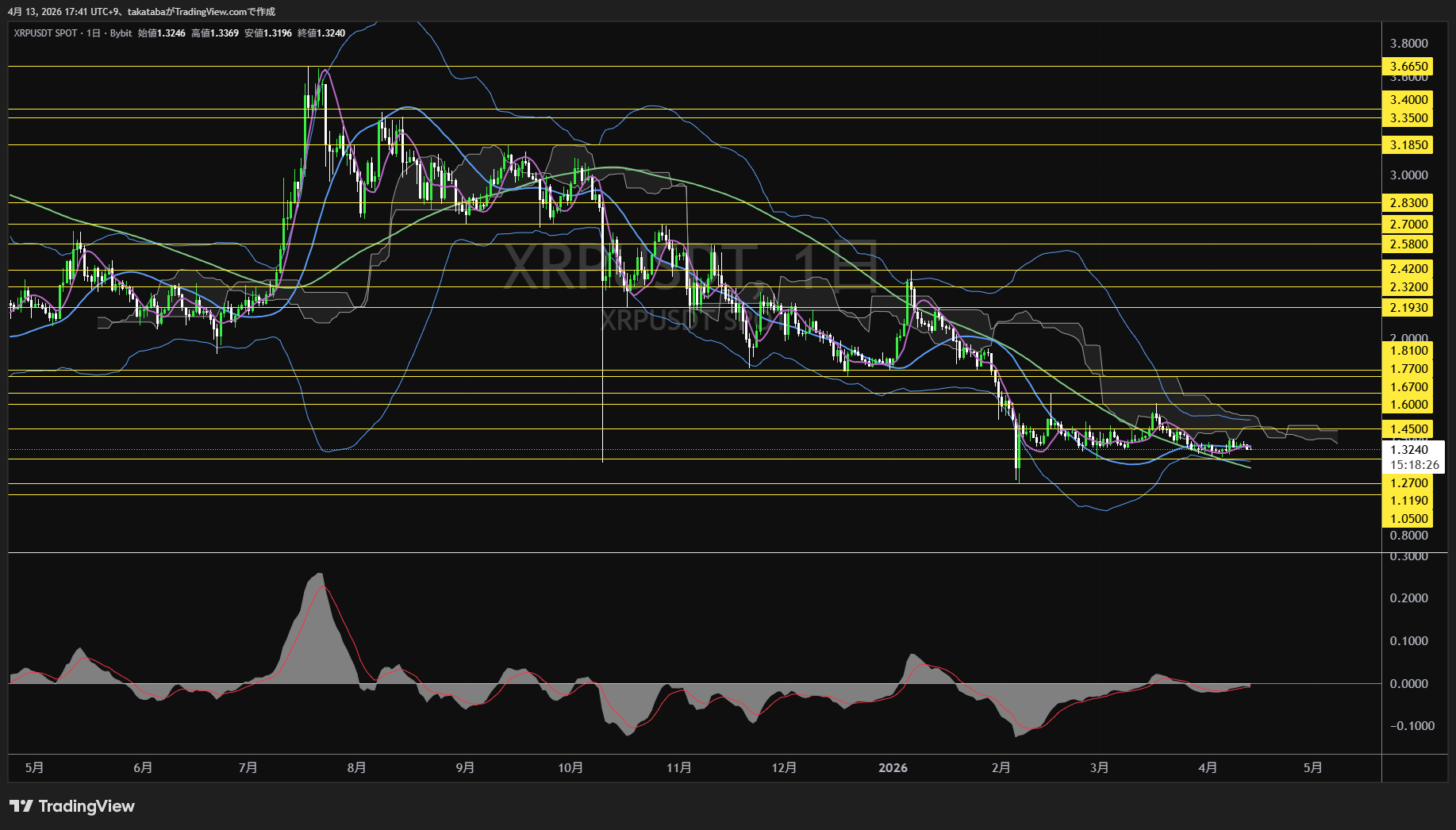
Task: Select the 1.6000 price level label
Action: click(x=1408, y=405)
